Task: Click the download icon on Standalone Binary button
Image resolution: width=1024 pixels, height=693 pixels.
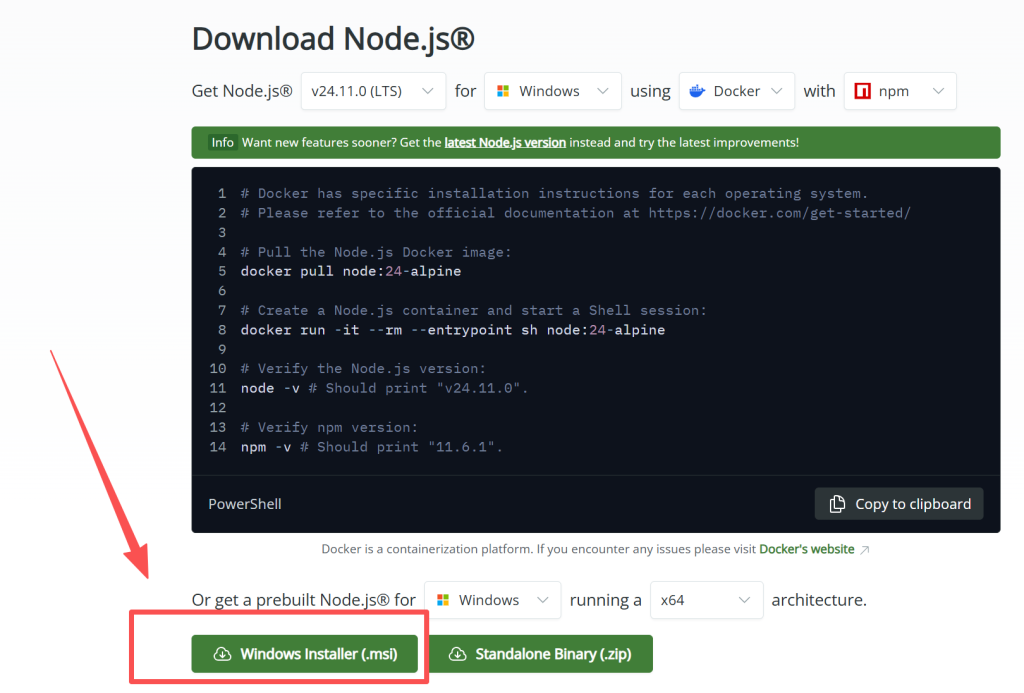Action: click(457, 654)
